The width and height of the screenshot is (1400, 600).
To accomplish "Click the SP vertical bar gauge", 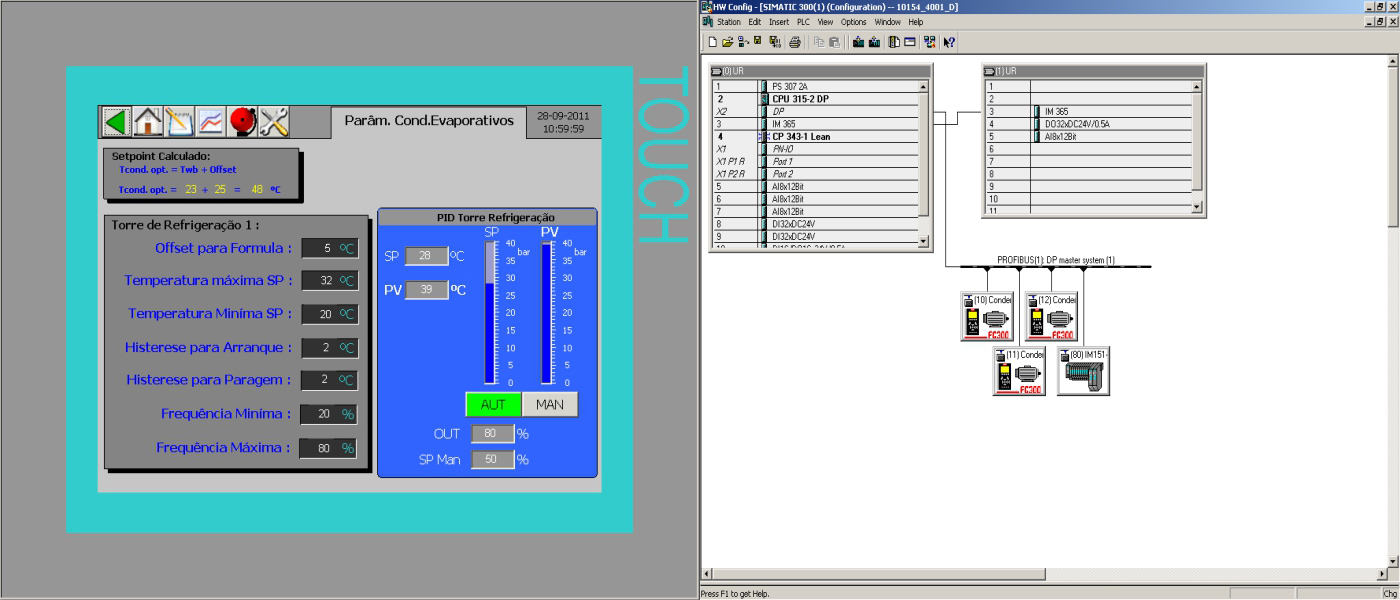I will click(490, 313).
